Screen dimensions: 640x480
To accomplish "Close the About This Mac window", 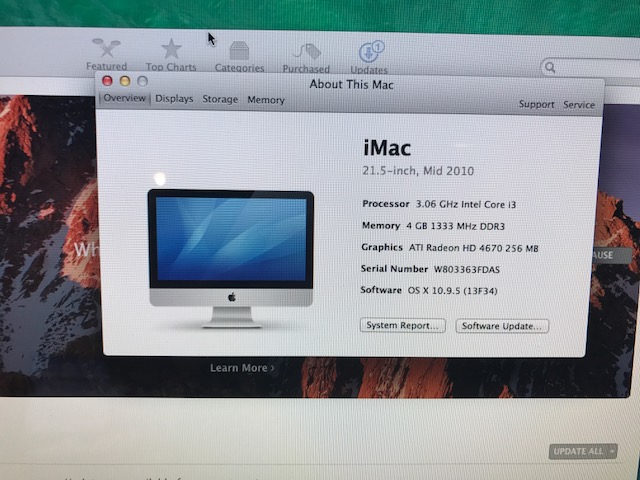I will 107,81.
